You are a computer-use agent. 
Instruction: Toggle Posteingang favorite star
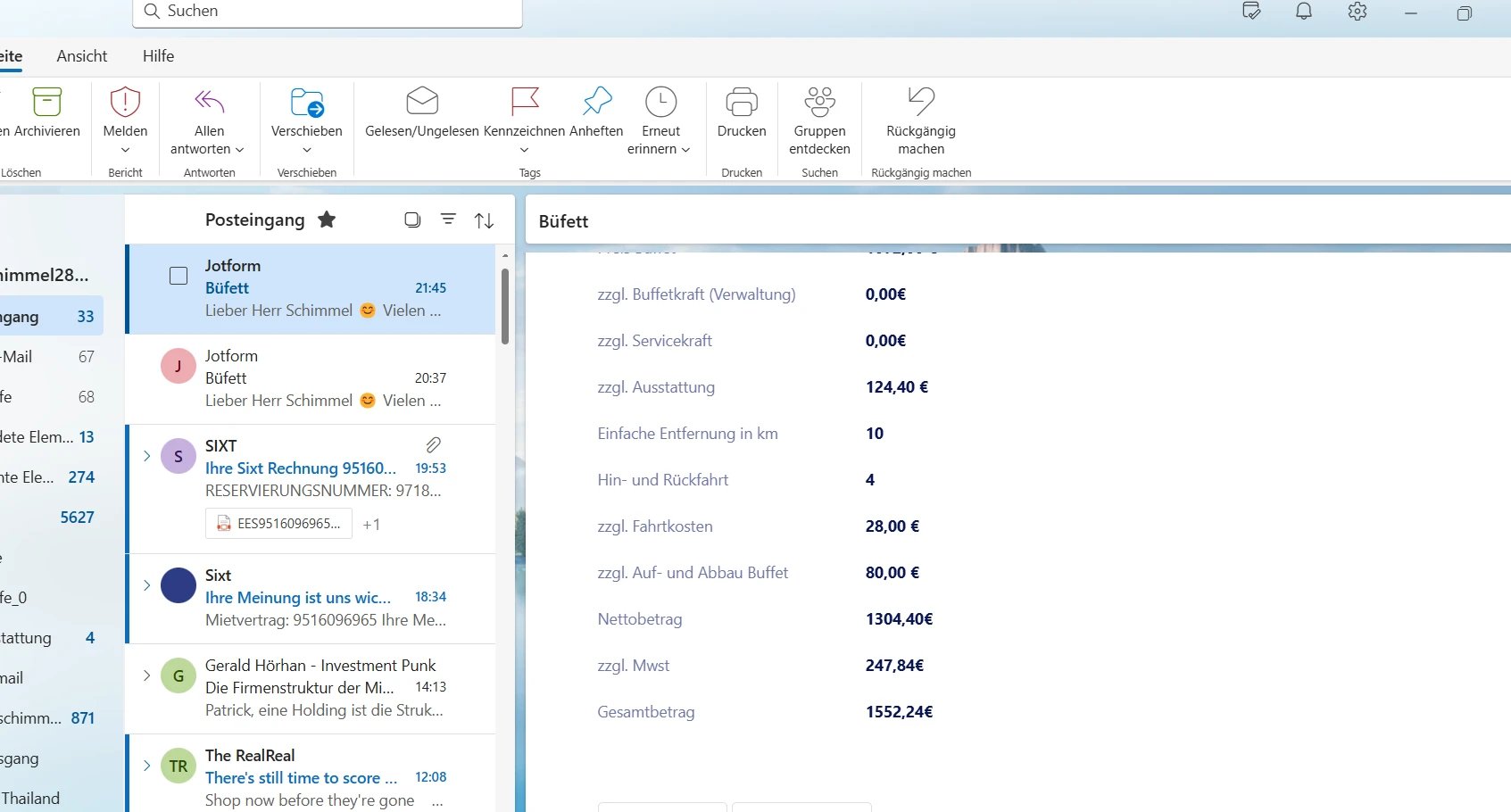click(x=327, y=220)
